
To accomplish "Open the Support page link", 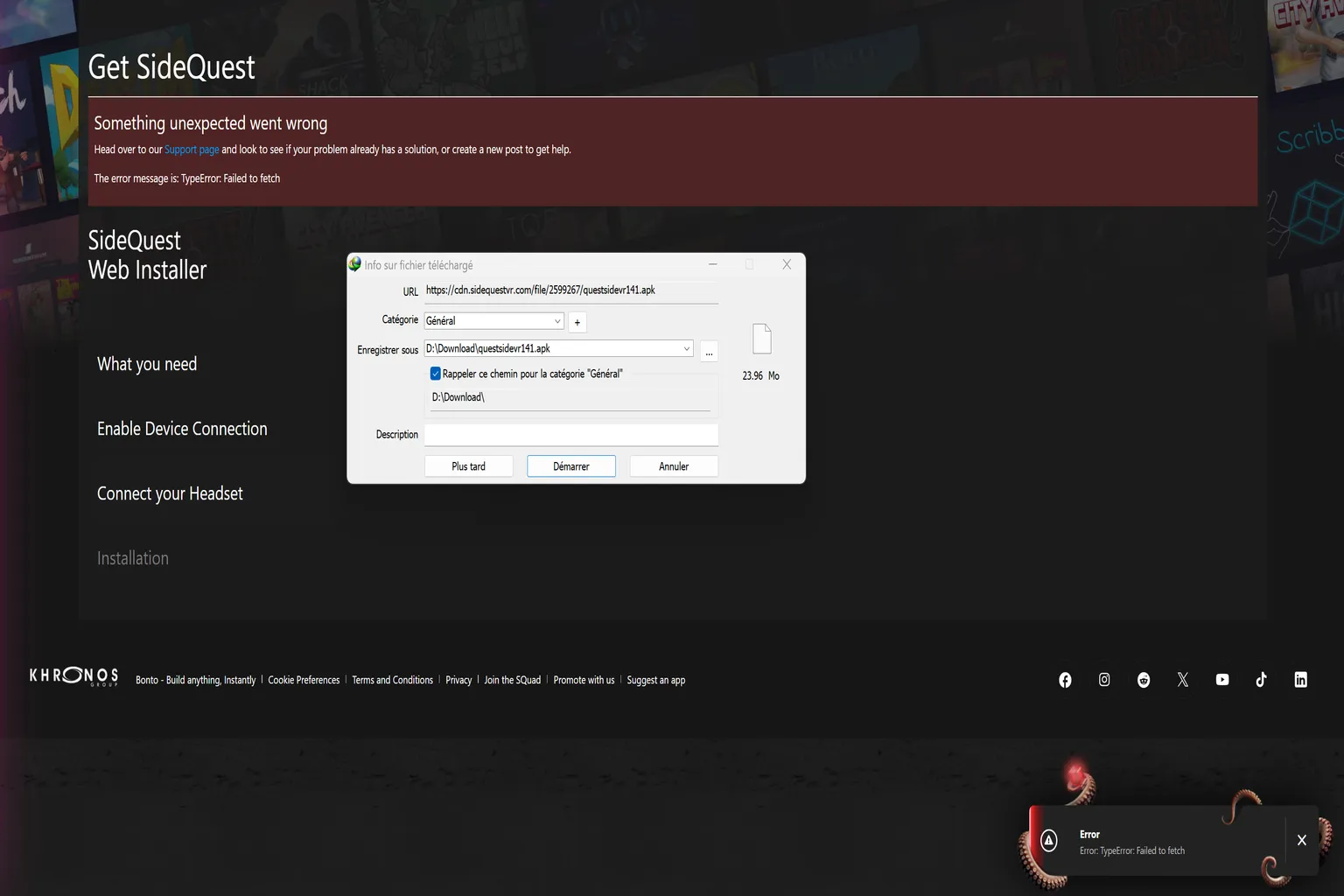I will [192, 150].
